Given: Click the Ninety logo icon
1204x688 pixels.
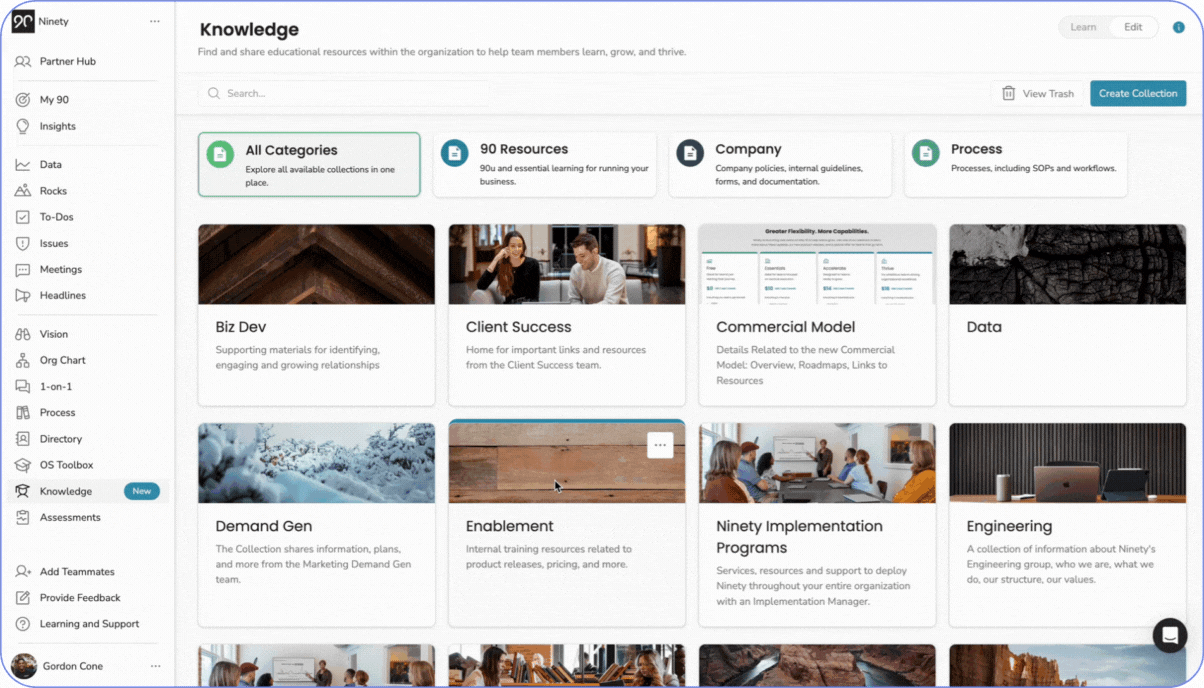Looking at the screenshot, I should coord(23,21).
